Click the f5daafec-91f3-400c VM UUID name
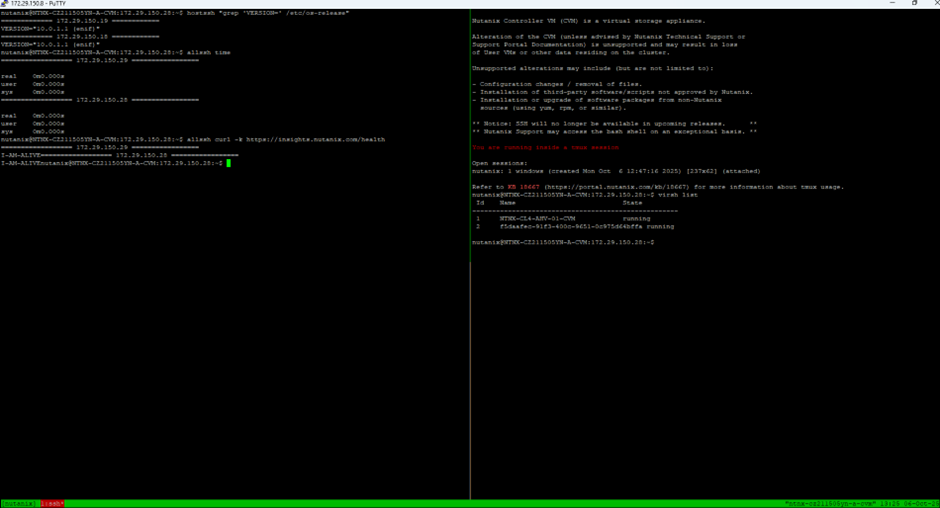The width and height of the screenshot is (940, 508). 571,227
